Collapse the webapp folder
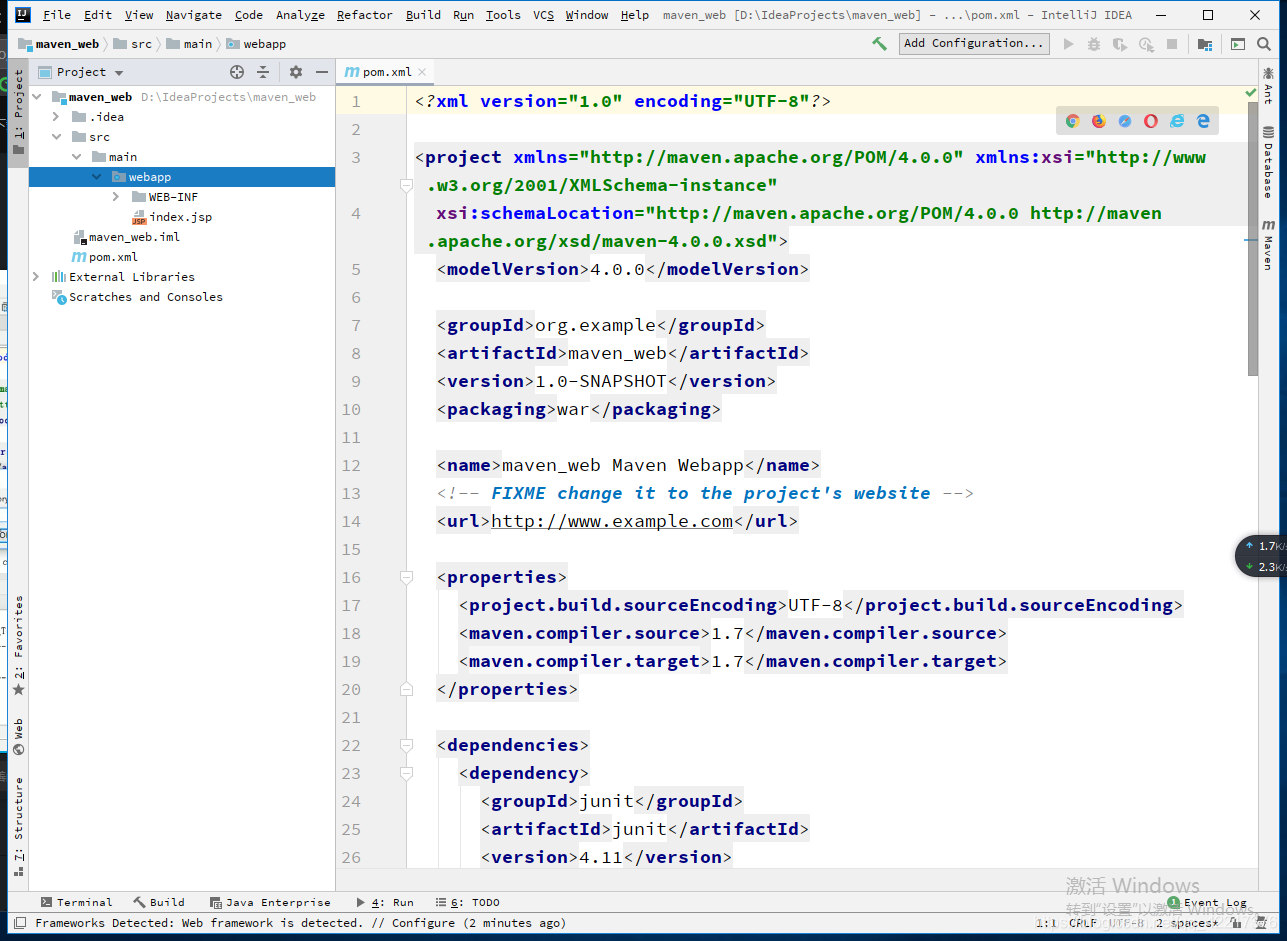1287x941 pixels. tap(97, 177)
